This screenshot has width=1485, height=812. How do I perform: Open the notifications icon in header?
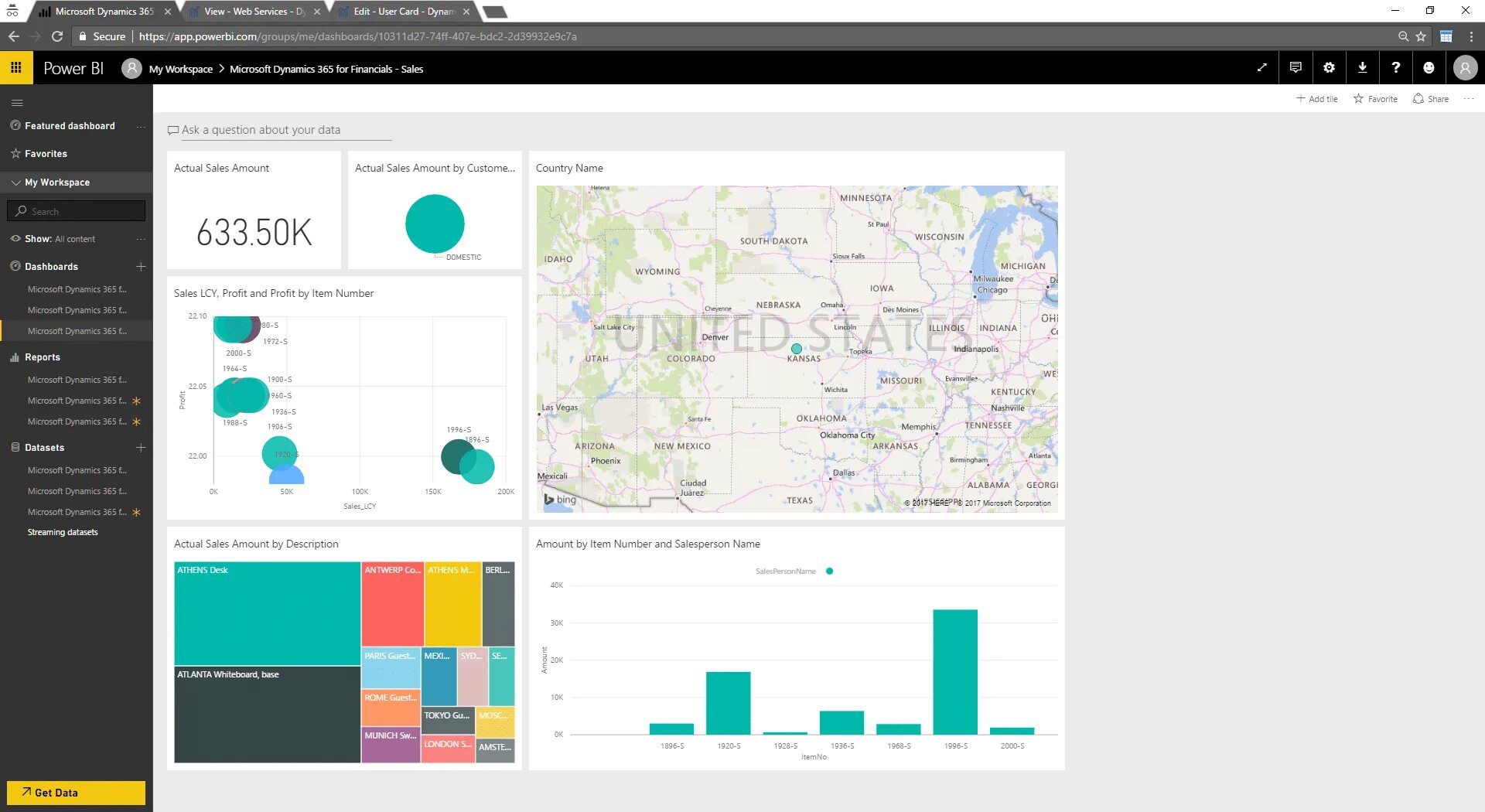(1296, 68)
